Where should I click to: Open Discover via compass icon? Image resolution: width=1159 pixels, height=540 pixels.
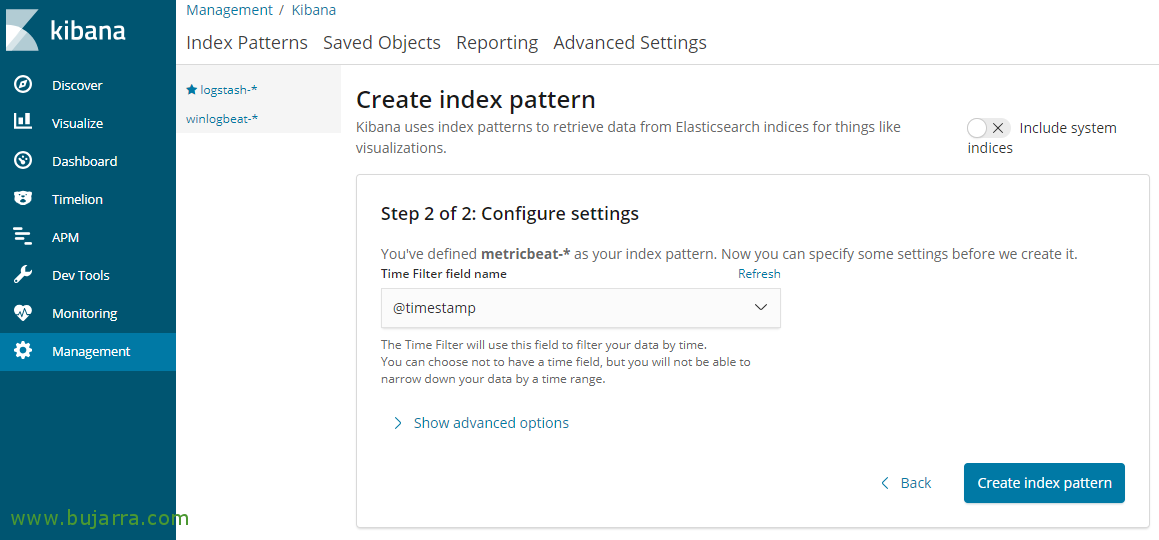(x=23, y=85)
